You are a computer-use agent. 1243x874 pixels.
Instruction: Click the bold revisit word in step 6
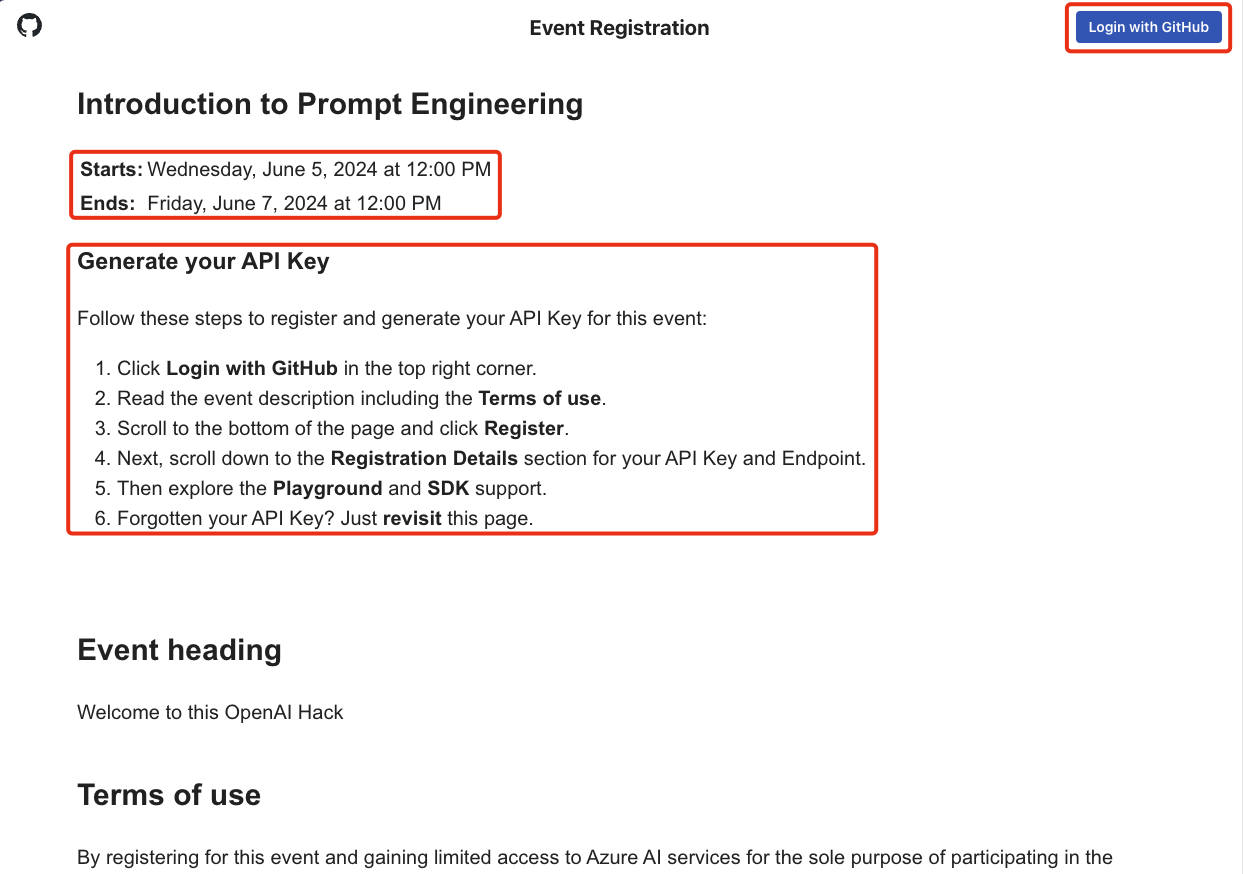412,519
